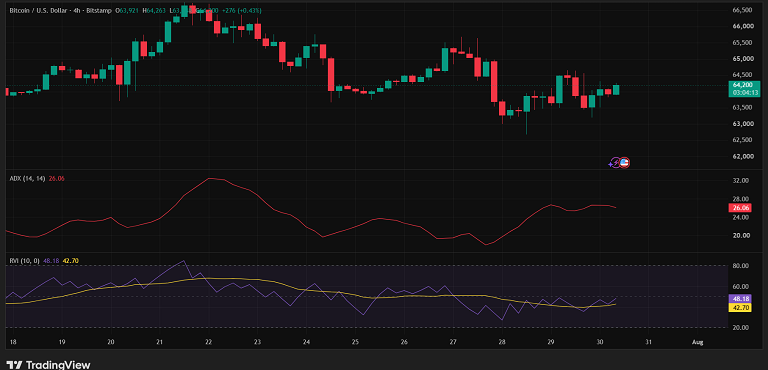The width and height of the screenshot is (768, 370).
Task: Click date 29 on the time axis
Action: pos(551,342)
